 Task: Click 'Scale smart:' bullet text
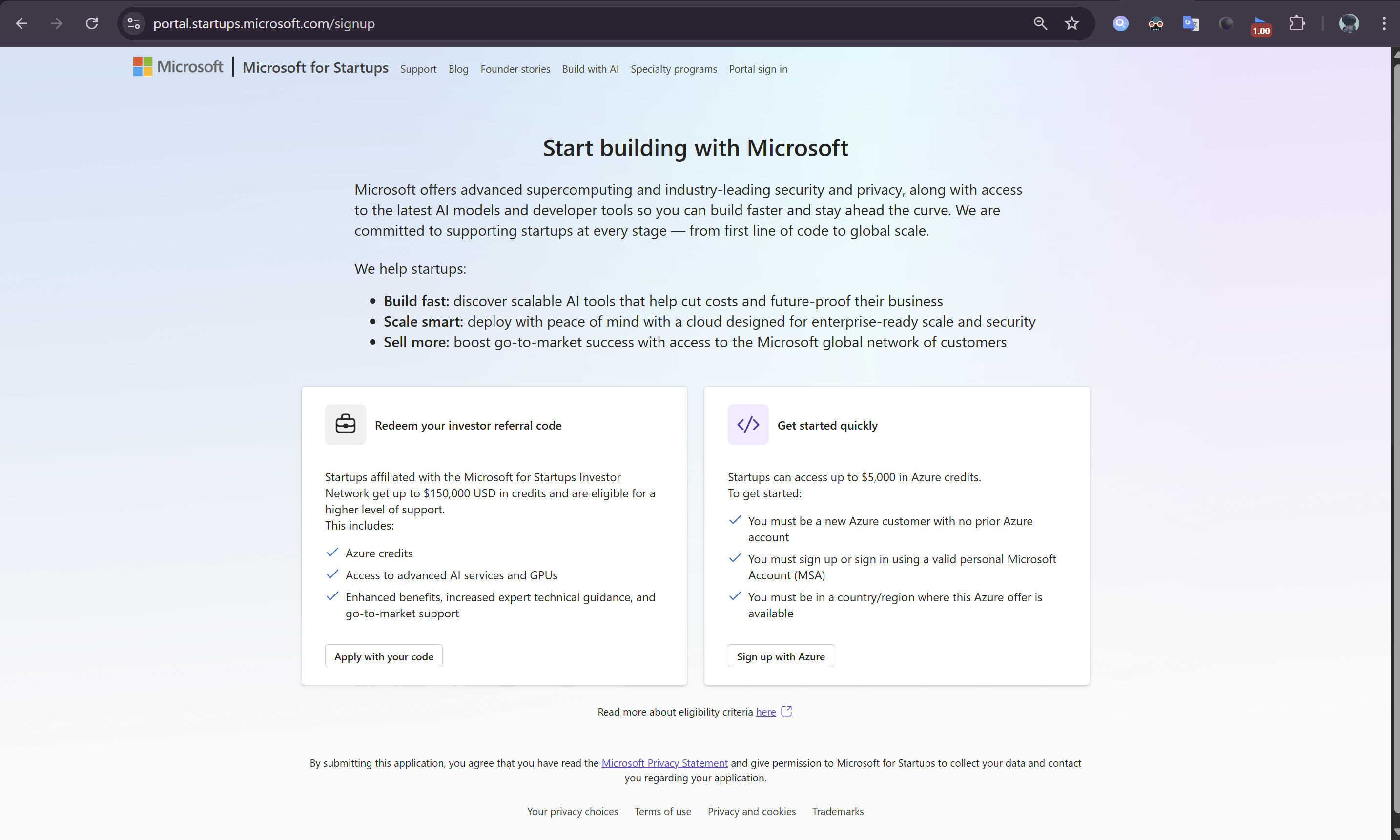tap(423, 322)
